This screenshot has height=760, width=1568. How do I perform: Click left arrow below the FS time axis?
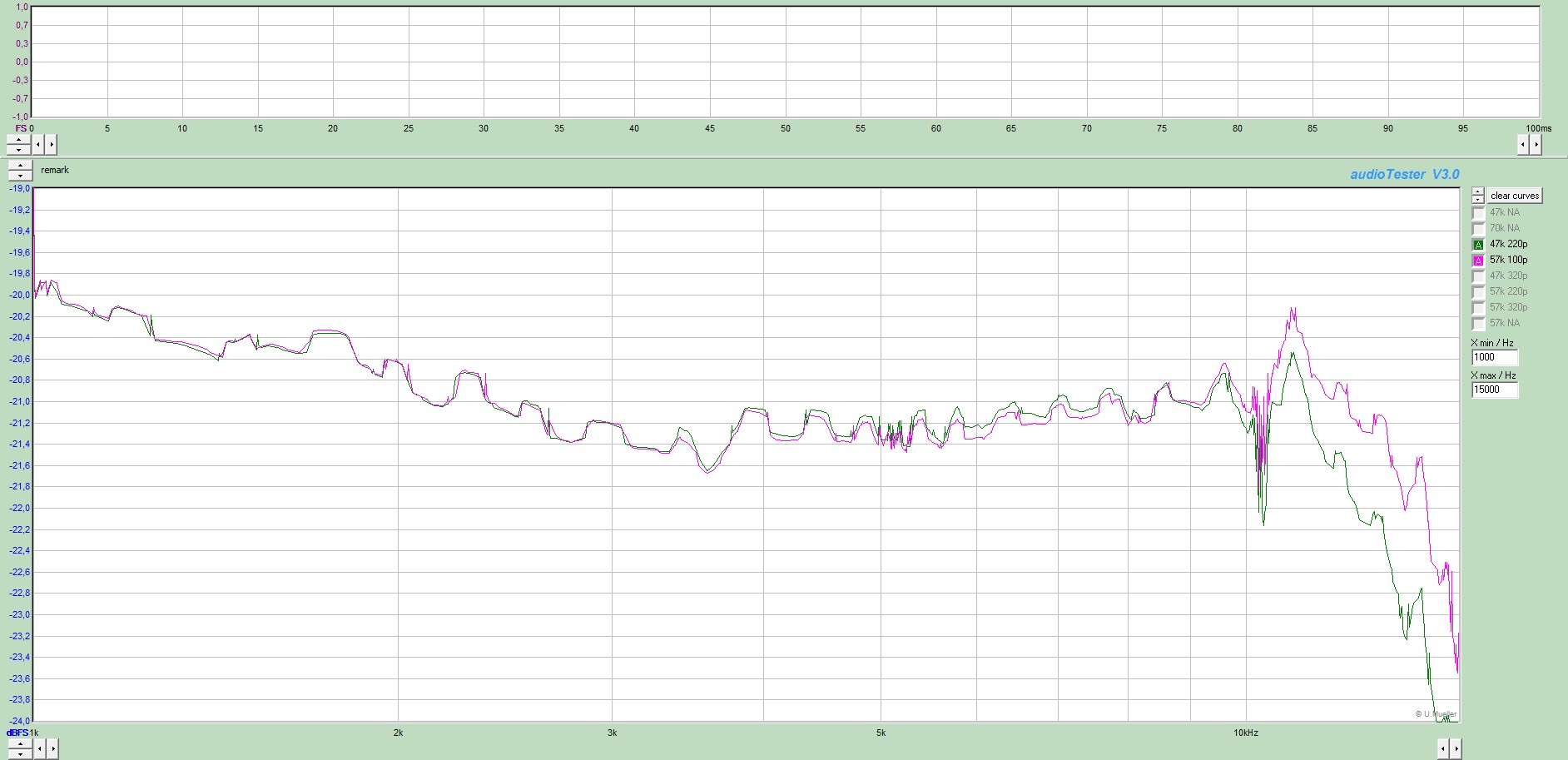pos(38,145)
